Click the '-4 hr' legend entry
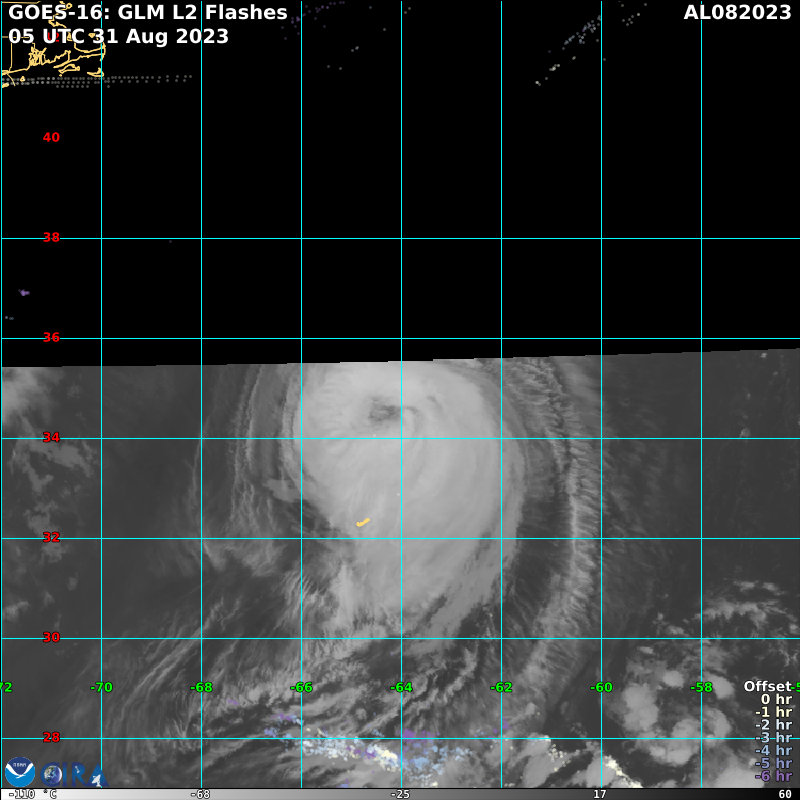The width and height of the screenshot is (800, 800). [x=773, y=750]
